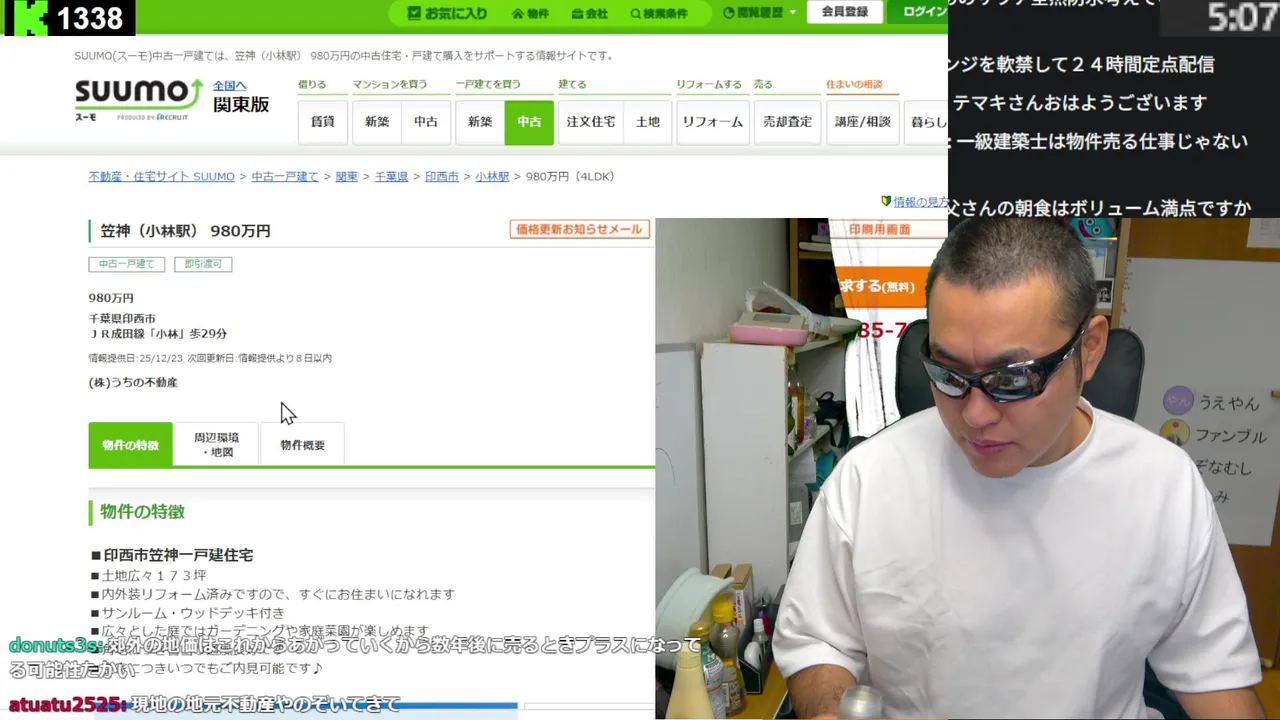Select 新築 under マンションを買う
1280x720 pixels.
[377, 122]
